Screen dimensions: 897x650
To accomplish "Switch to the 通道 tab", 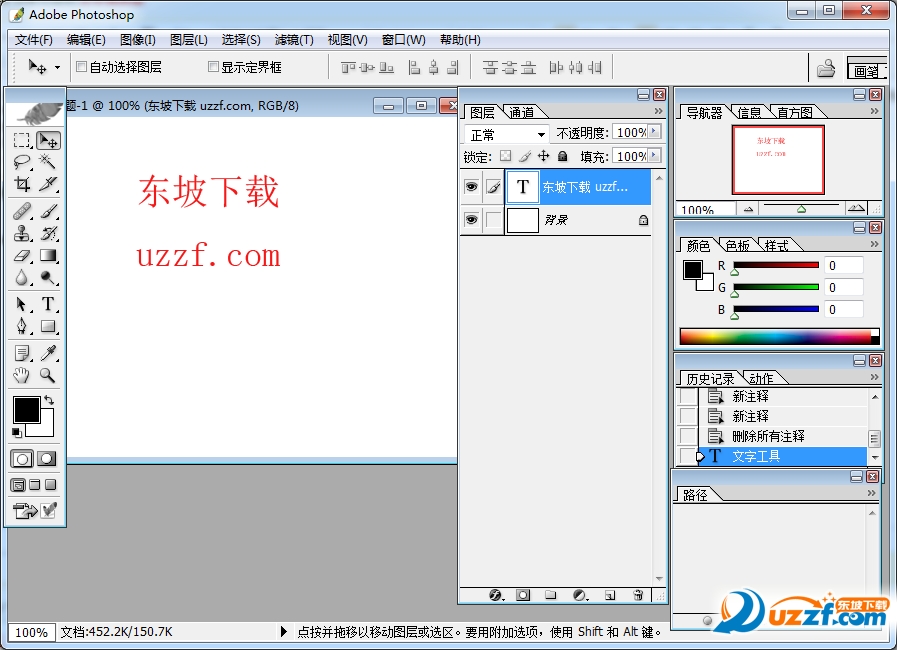I will pos(521,113).
